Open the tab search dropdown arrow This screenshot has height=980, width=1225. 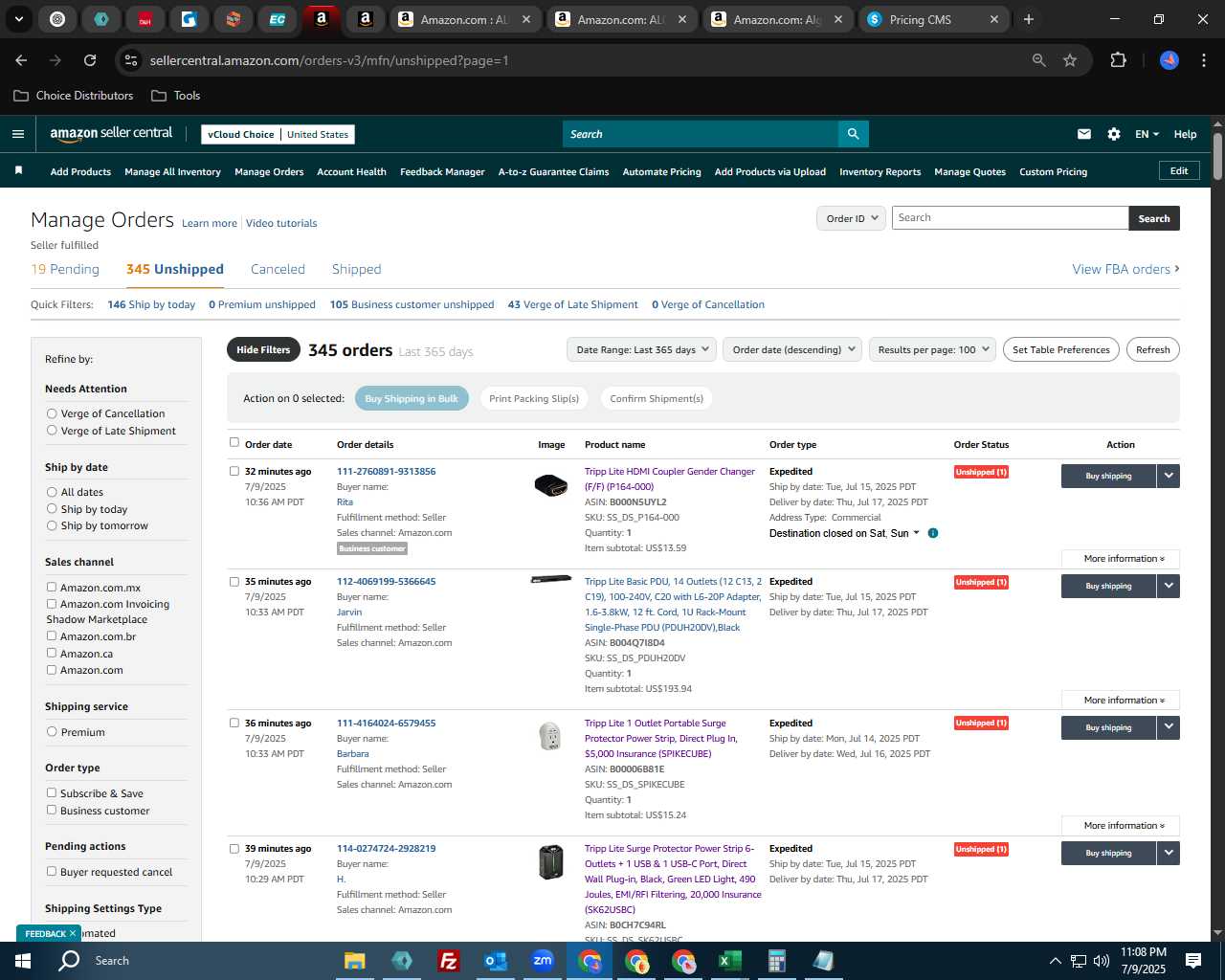18,19
